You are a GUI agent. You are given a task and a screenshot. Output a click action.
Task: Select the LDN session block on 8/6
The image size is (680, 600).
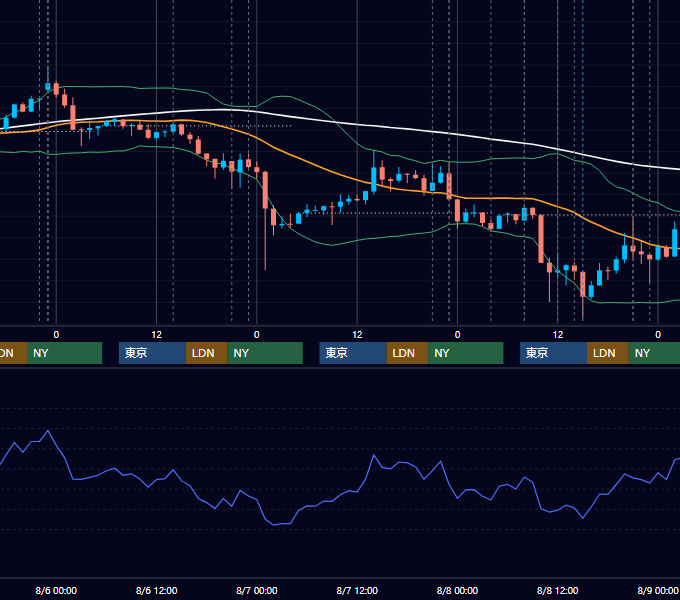pos(206,353)
